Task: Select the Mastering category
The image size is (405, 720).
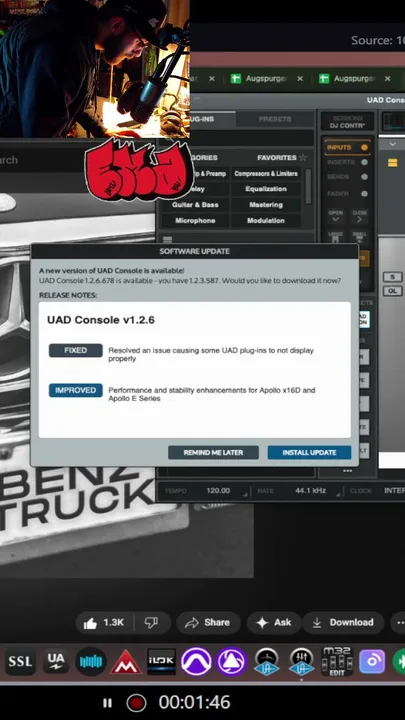Action: tap(266, 205)
